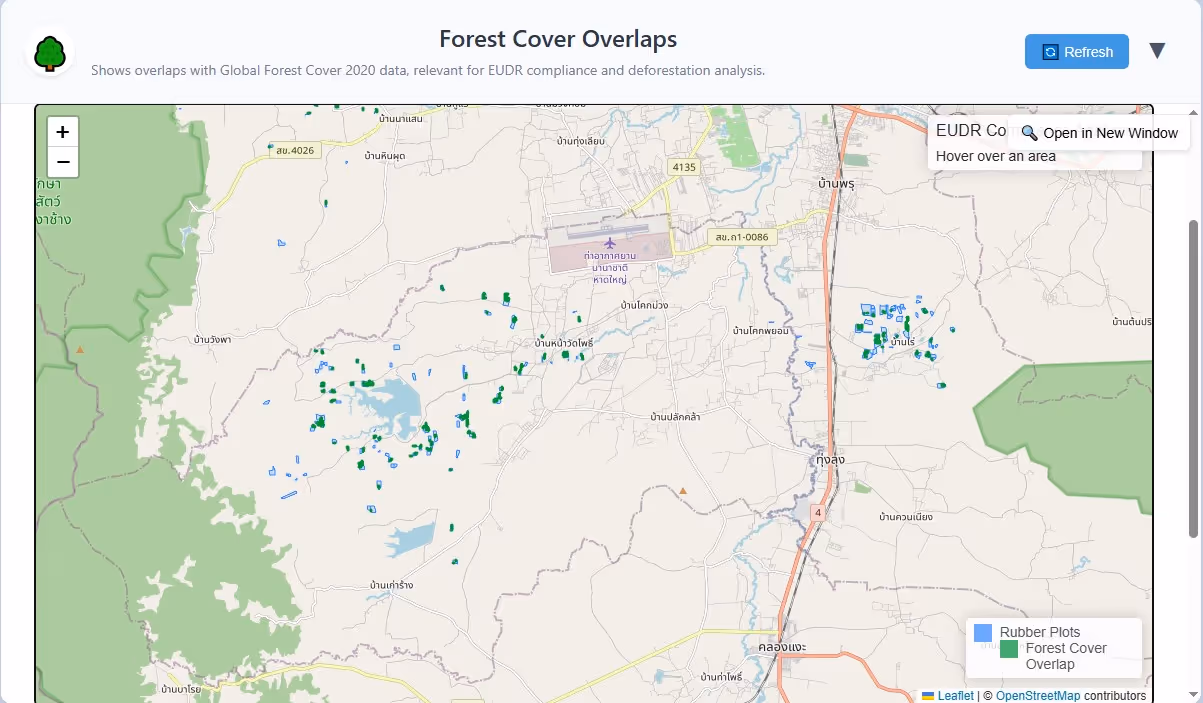Click the route 4 highway shield

coord(817,513)
